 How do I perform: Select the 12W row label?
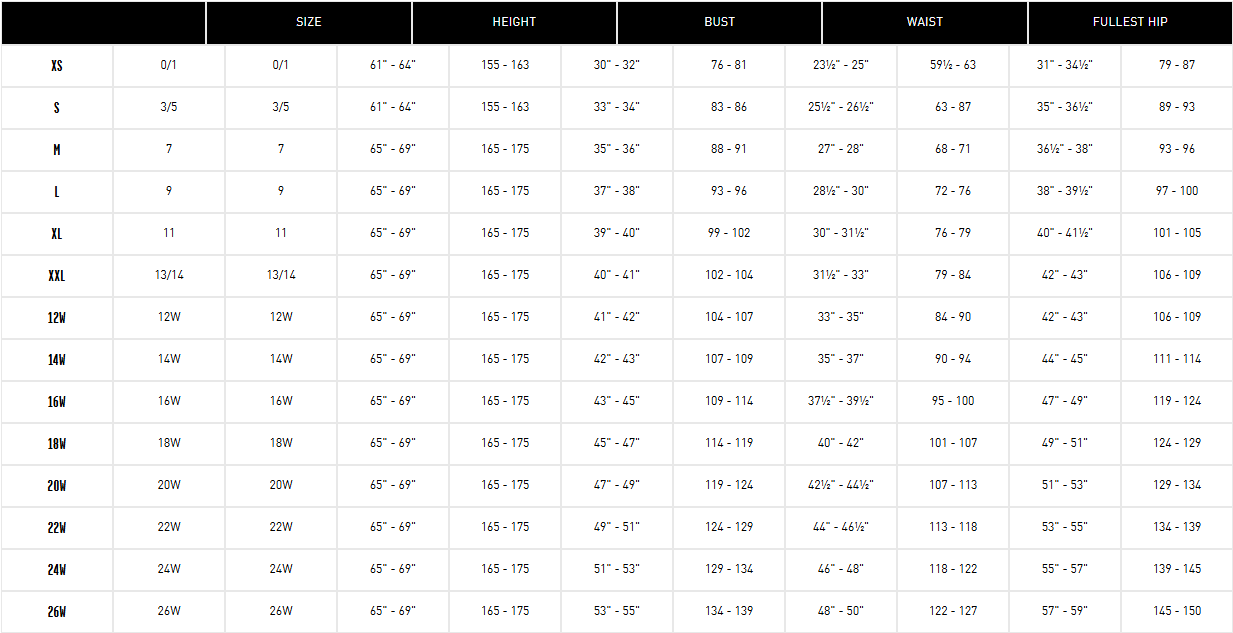(x=57, y=317)
